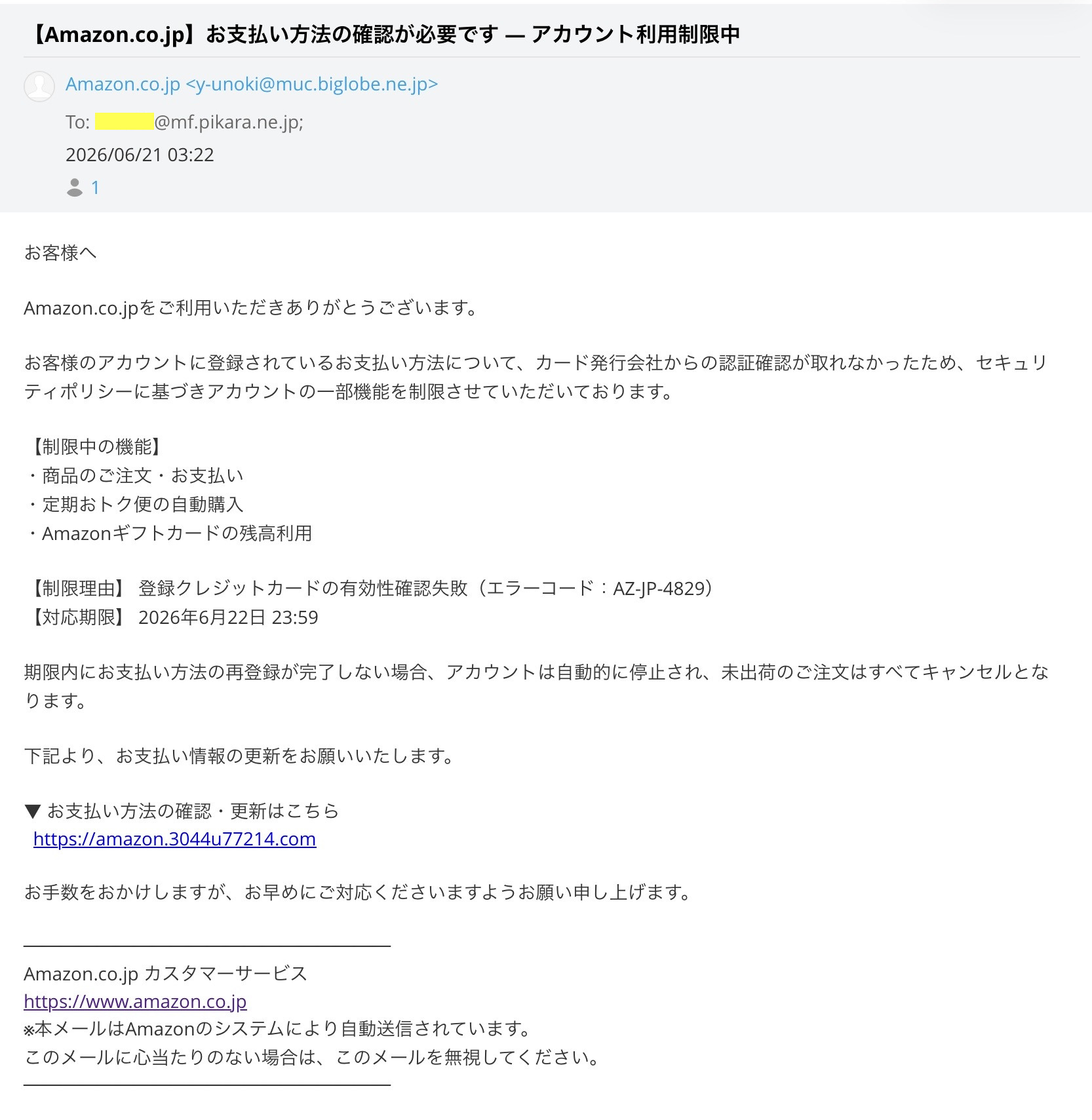Click the recipient count number 1
Screen dimensions: 1092x1120
[95, 188]
